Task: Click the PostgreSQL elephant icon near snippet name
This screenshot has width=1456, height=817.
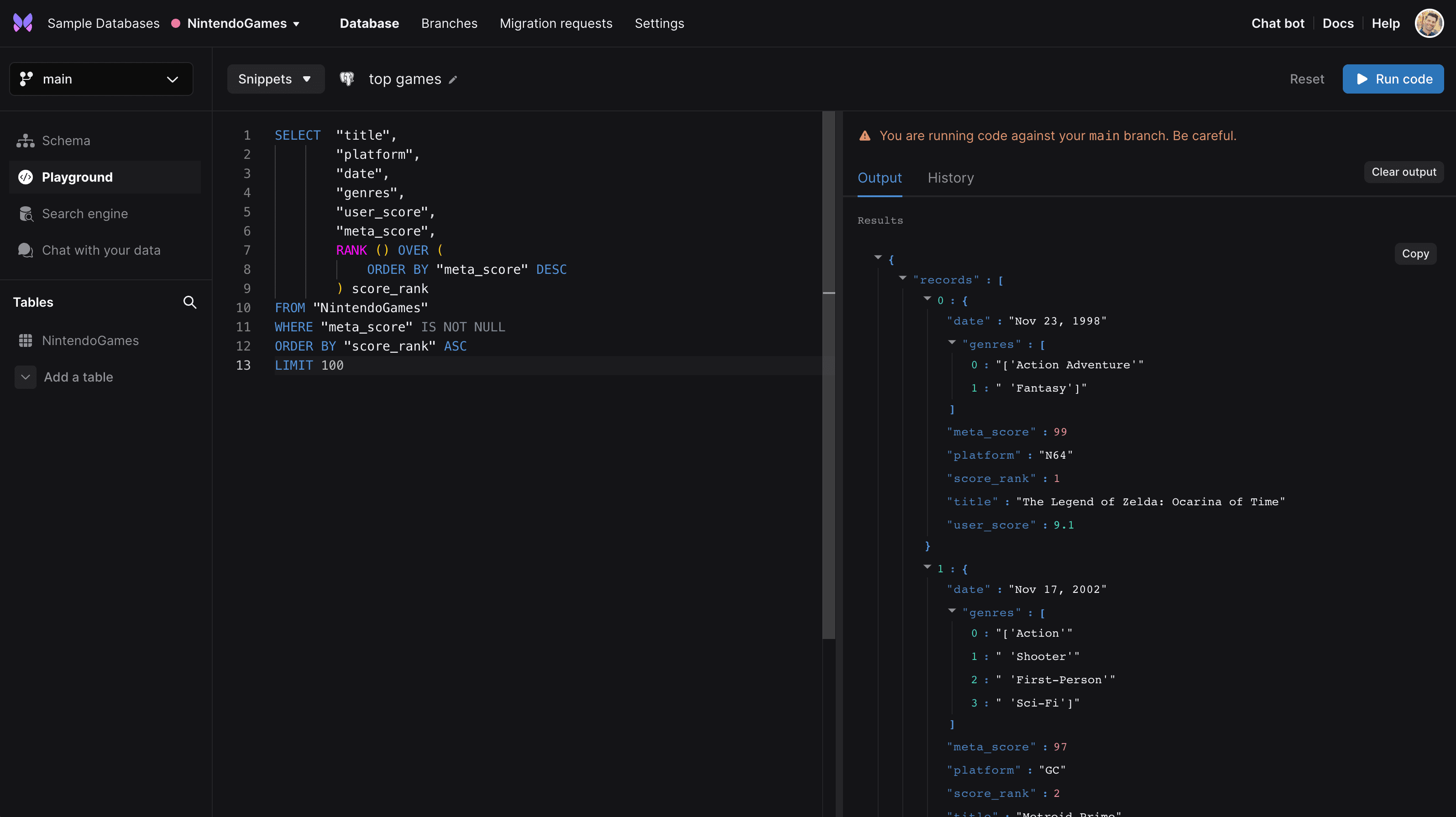Action: [347, 79]
